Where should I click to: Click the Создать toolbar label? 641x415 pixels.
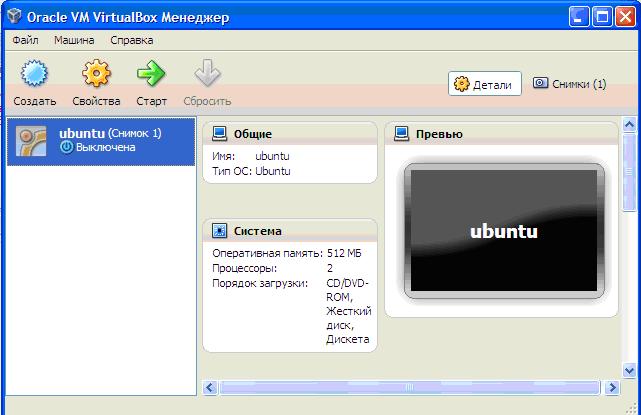[35, 101]
